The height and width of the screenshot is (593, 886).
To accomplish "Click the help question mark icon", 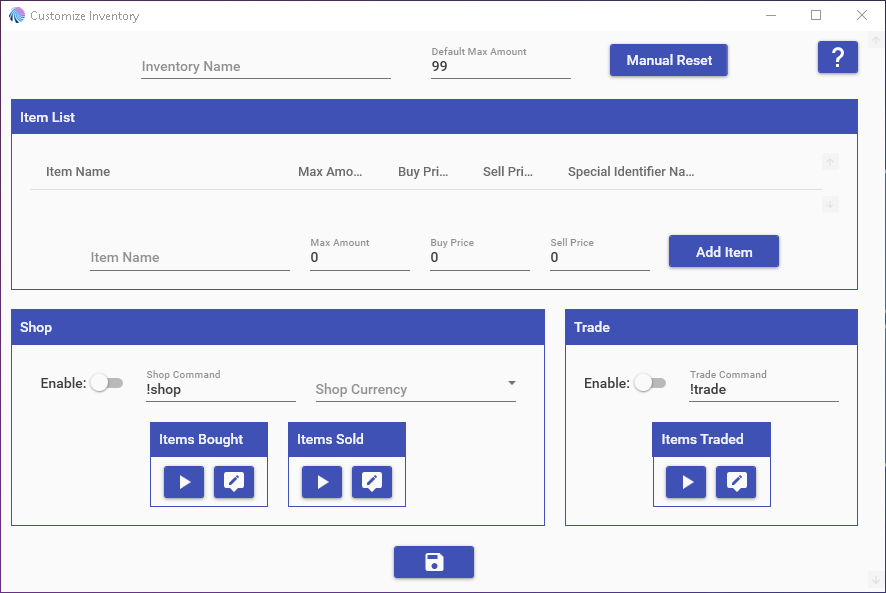I will point(837,58).
